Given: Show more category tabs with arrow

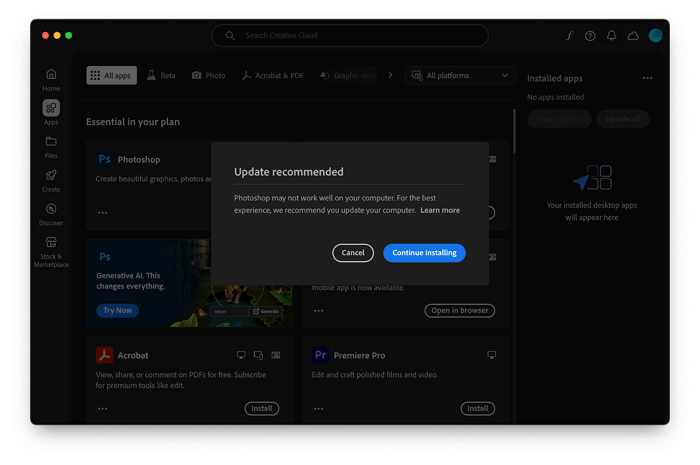Looking at the screenshot, I should [390, 75].
